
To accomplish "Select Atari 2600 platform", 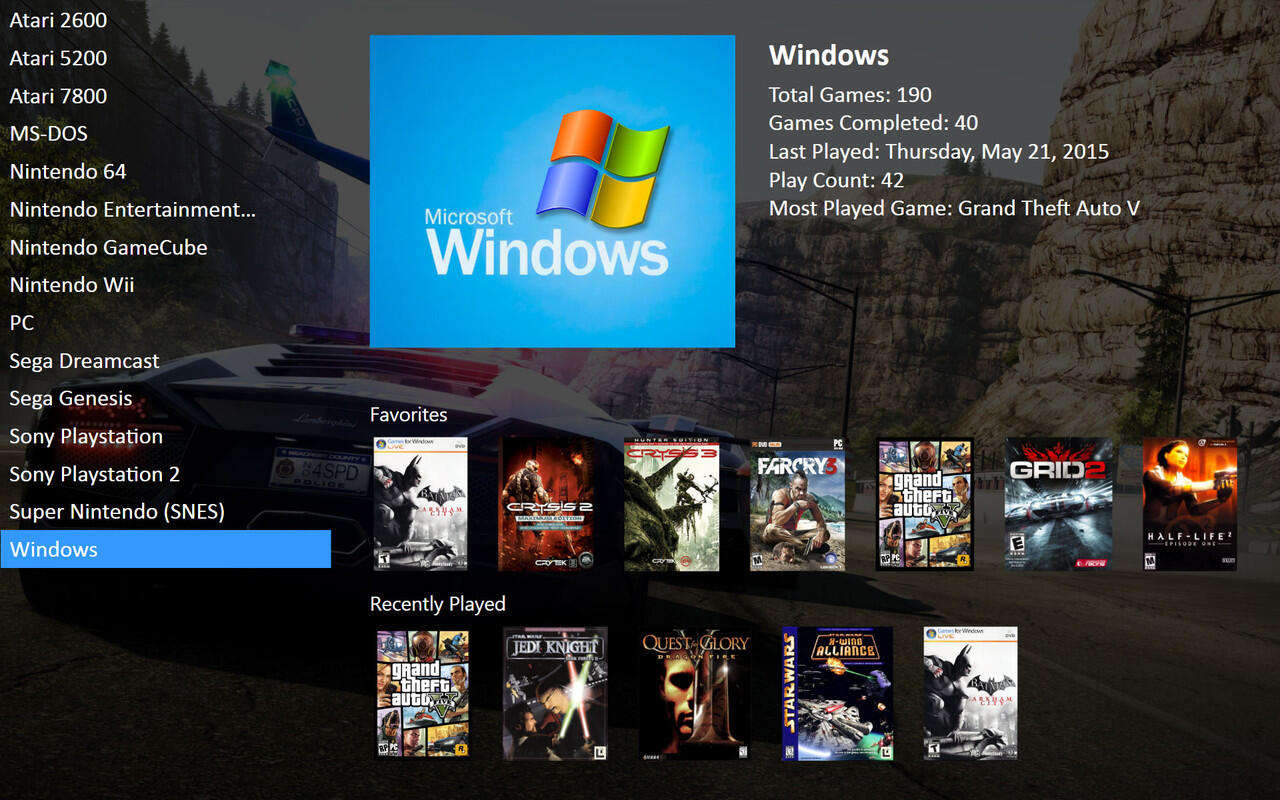I will point(166,20).
